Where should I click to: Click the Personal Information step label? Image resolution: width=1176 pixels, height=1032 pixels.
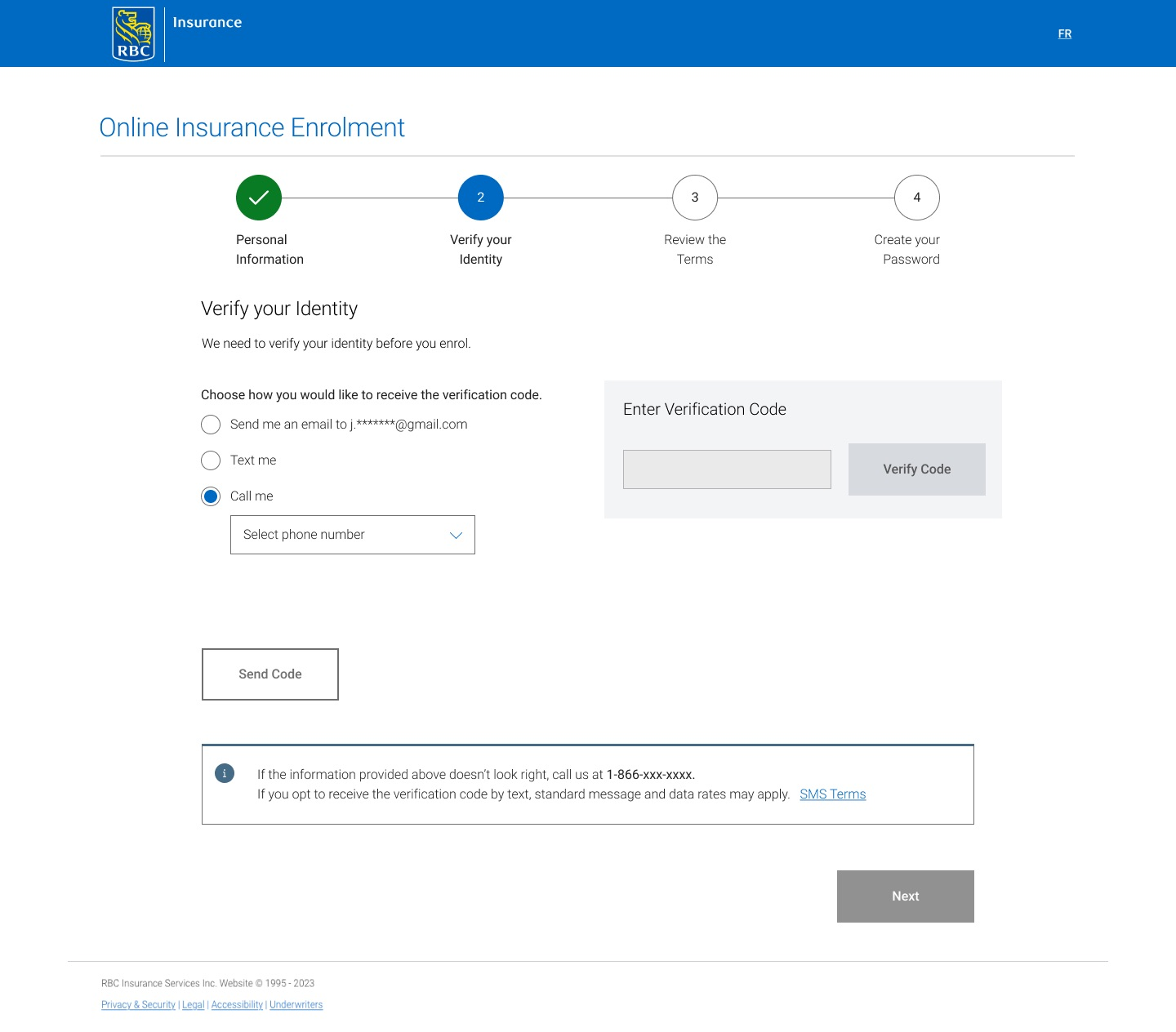click(x=269, y=250)
